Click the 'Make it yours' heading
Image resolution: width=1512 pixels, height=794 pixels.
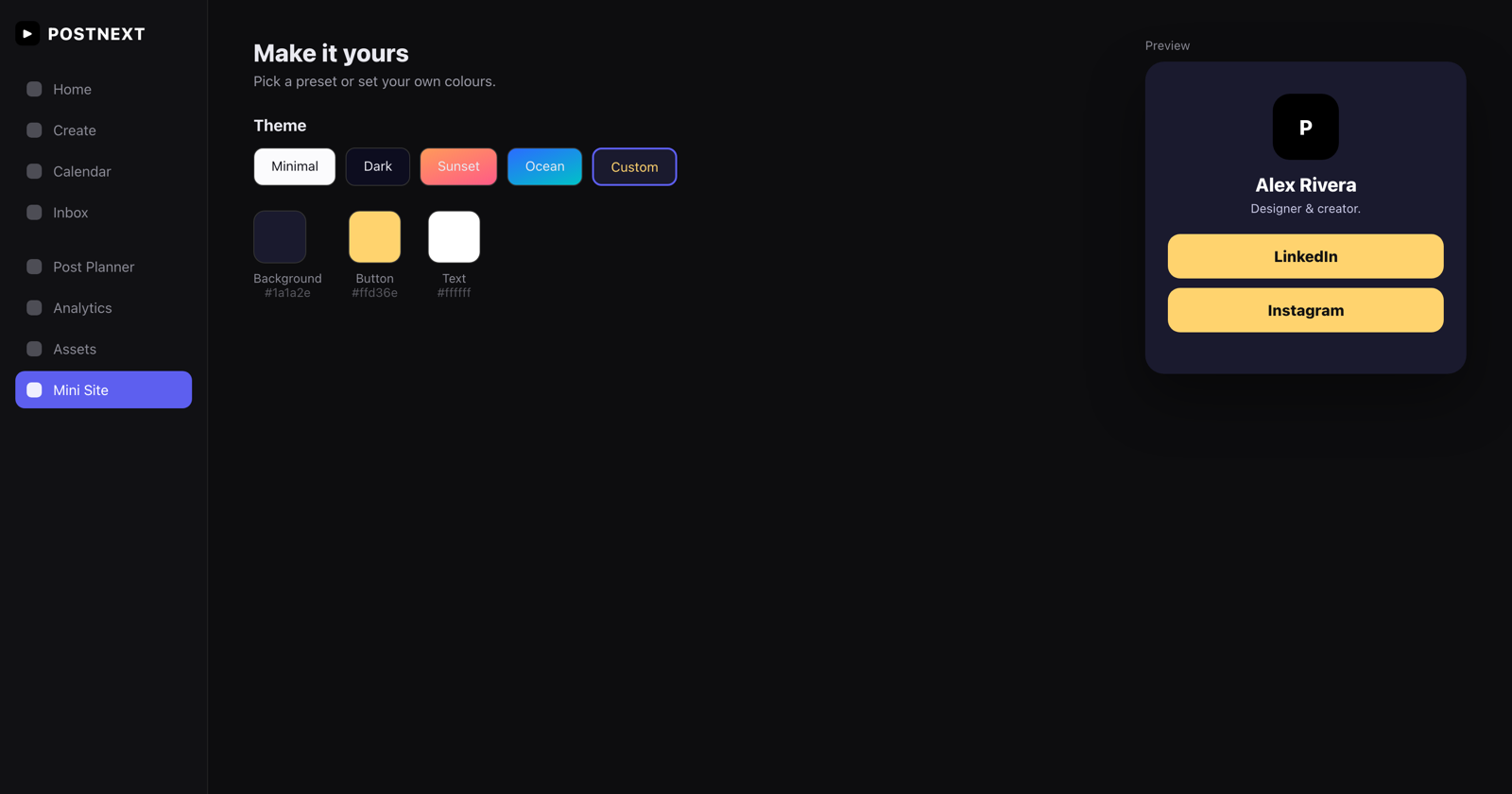pyautogui.click(x=331, y=53)
